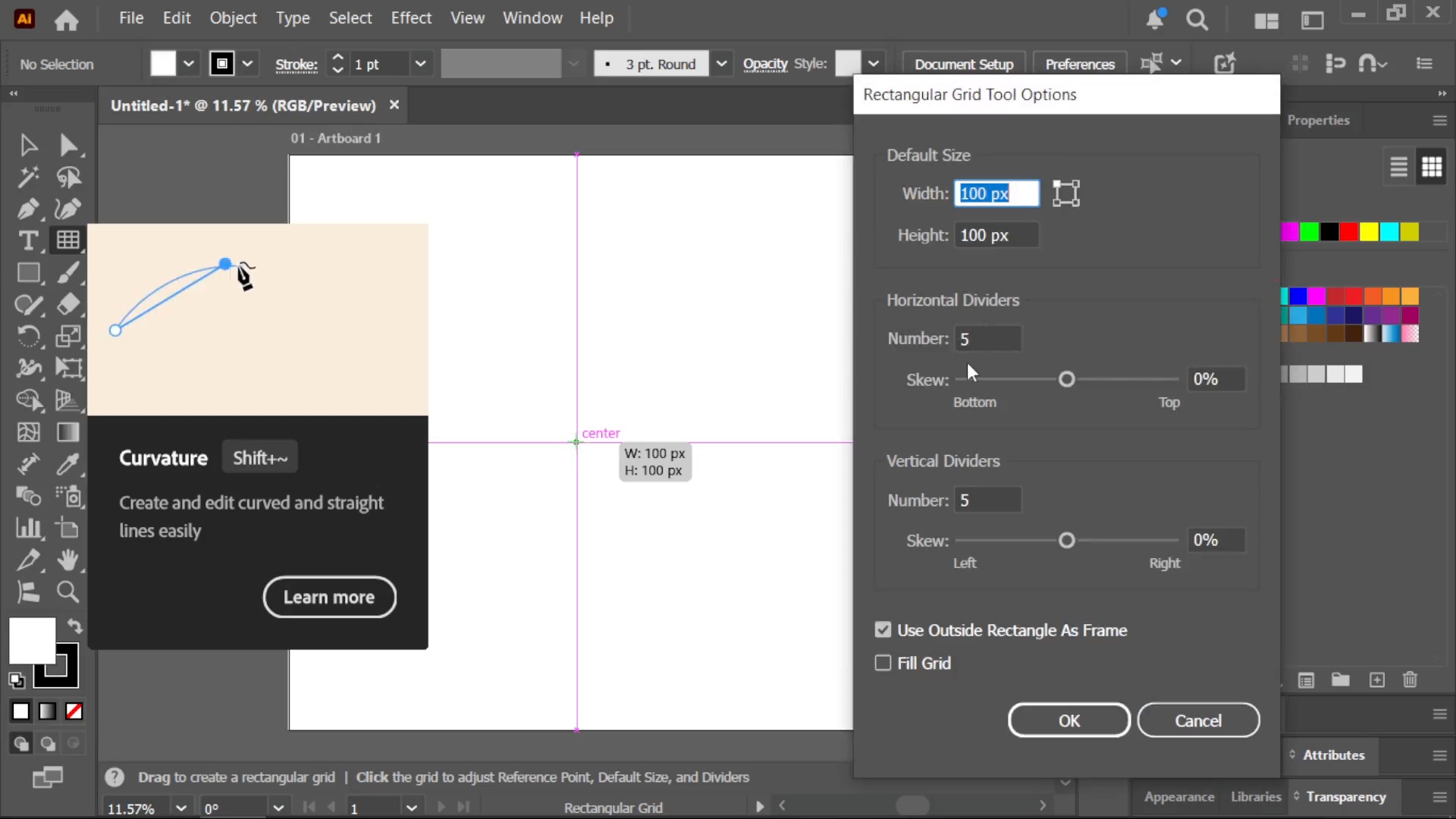Select the Eyedropper tool
The image size is (1456, 819).
pyautogui.click(x=67, y=463)
